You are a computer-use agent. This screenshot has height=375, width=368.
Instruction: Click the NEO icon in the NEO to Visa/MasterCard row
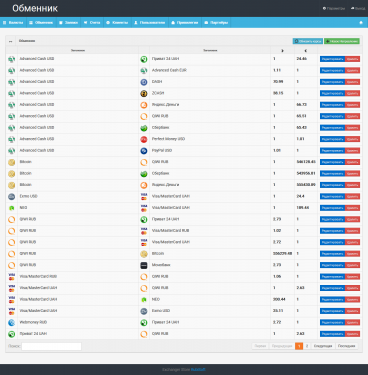(12, 208)
